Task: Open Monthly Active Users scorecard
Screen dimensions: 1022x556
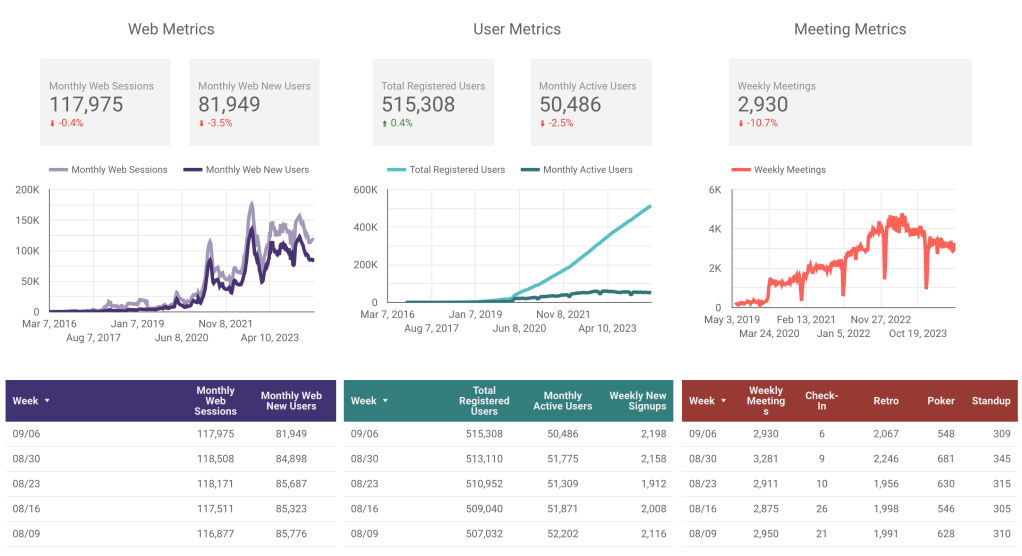Action: click(591, 102)
